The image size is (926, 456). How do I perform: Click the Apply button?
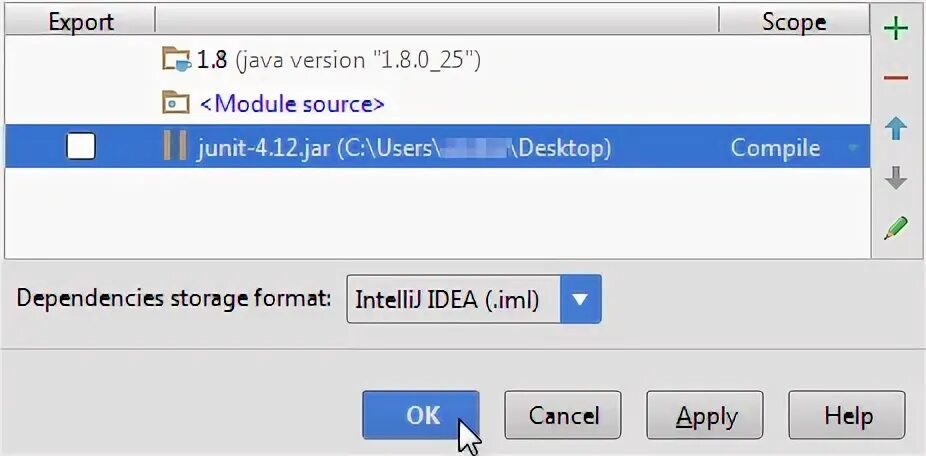coord(705,415)
